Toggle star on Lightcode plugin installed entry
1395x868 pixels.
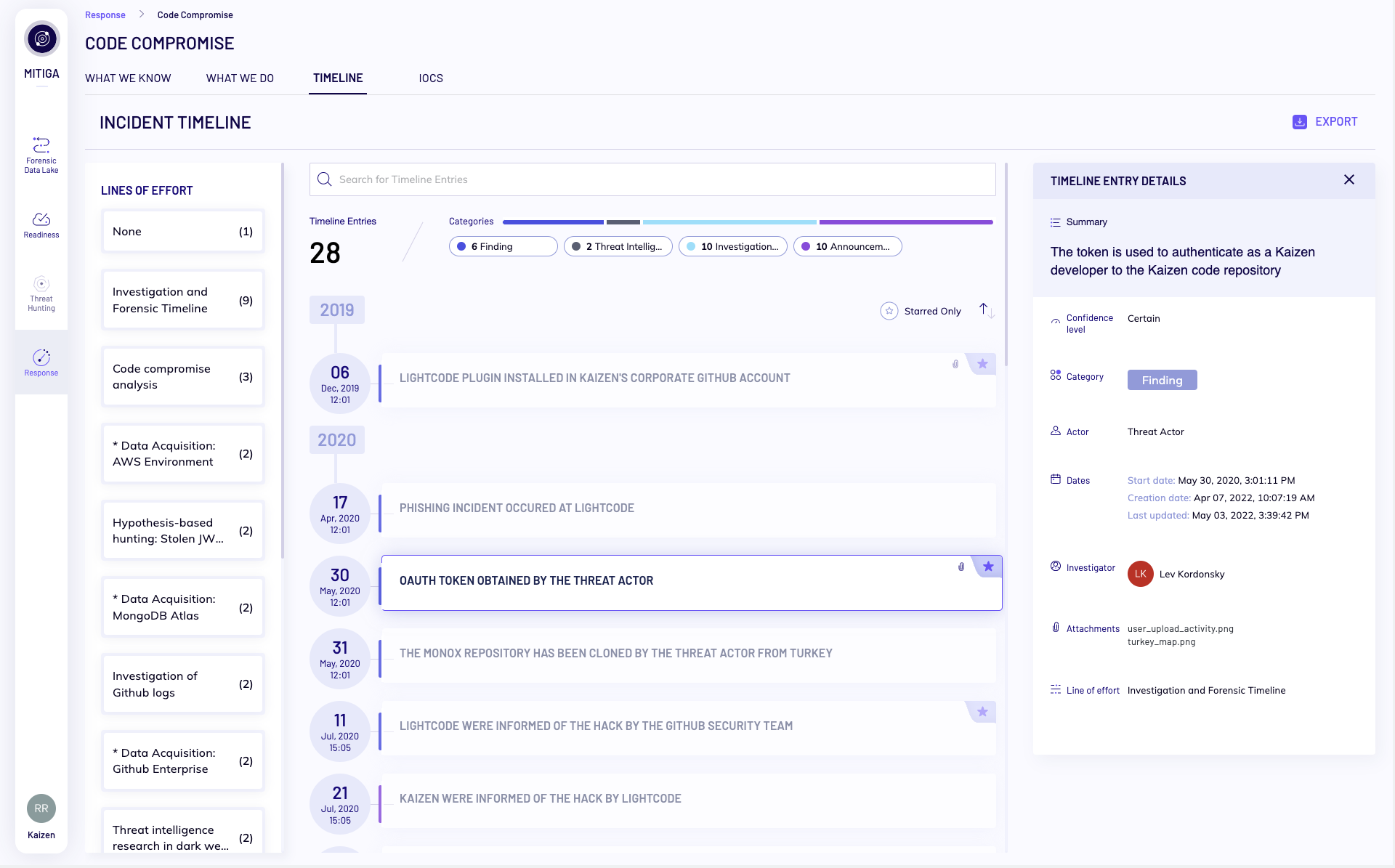pos(982,364)
